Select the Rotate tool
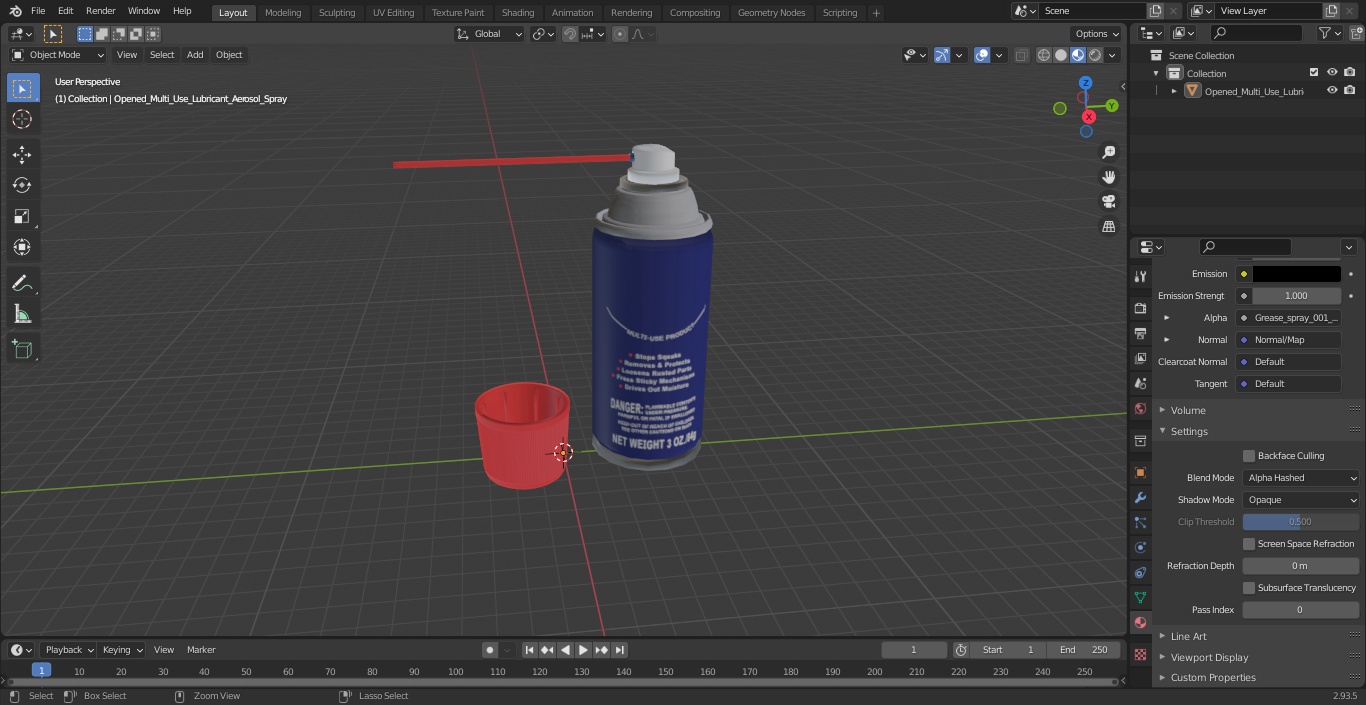1366x705 pixels. 22,185
